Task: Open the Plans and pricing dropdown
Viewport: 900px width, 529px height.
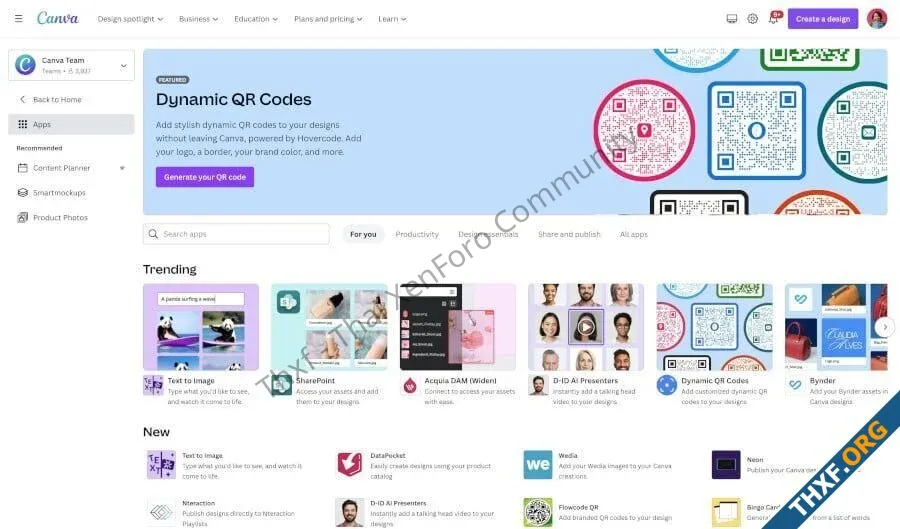Action: (x=328, y=19)
